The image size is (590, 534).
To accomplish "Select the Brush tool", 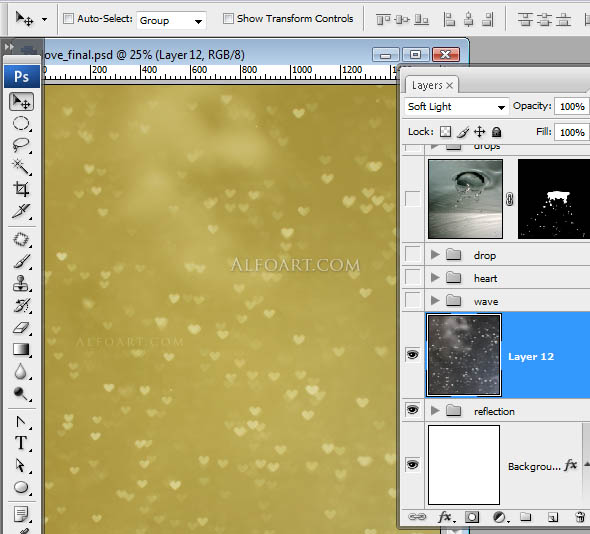I will click(x=21, y=262).
